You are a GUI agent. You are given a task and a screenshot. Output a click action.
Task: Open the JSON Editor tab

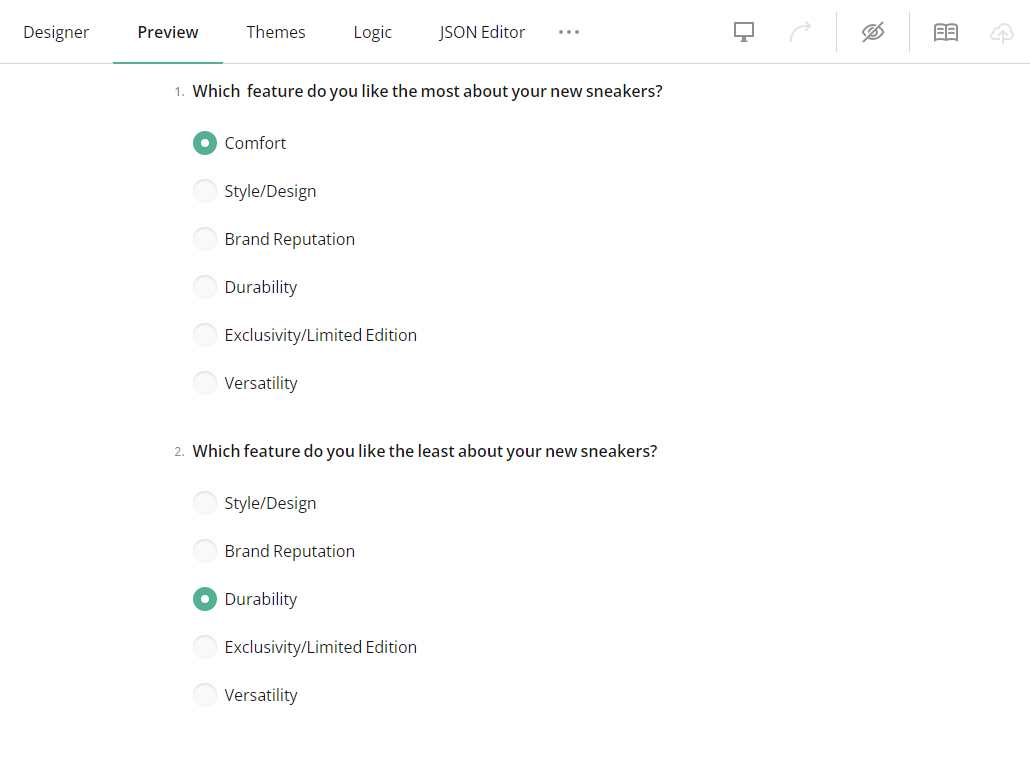coord(482,31)
